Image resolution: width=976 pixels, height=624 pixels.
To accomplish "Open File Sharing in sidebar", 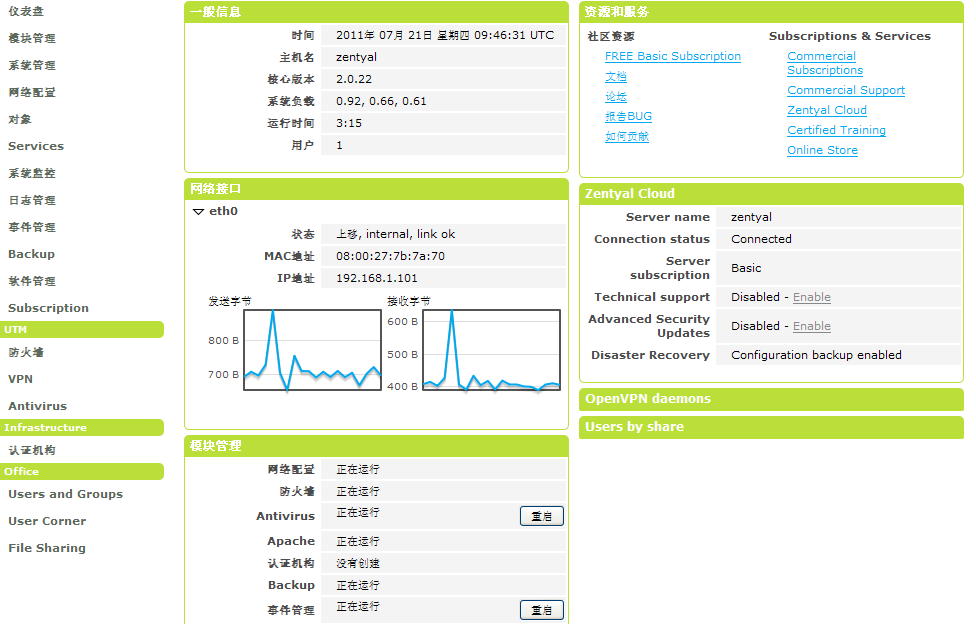I will pos(47,548).
